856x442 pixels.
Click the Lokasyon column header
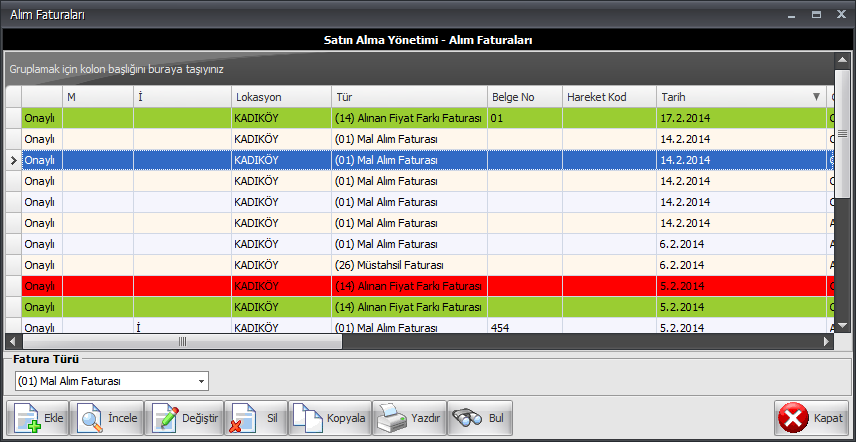281,97
